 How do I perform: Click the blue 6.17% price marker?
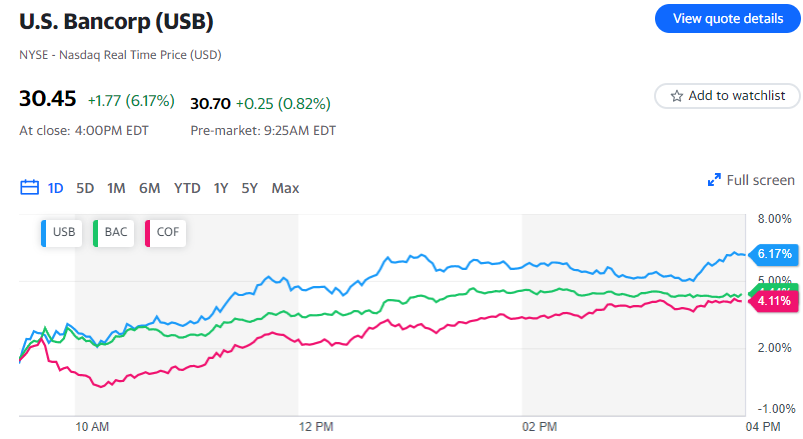click(773, 254)
